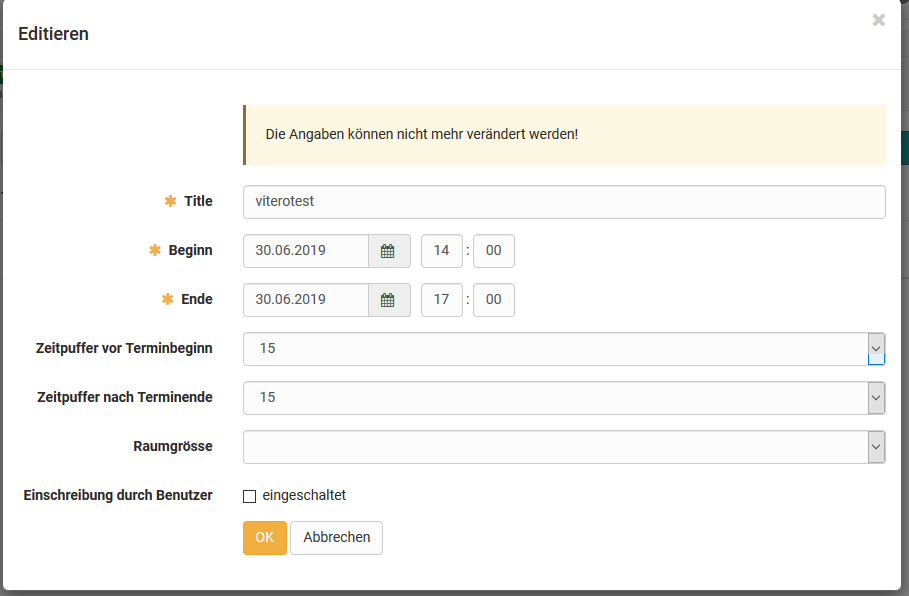The width and height of the screenshot is (909, 596).
Task: Select the Beginn minute field
Action: click(x=494, y=251)
